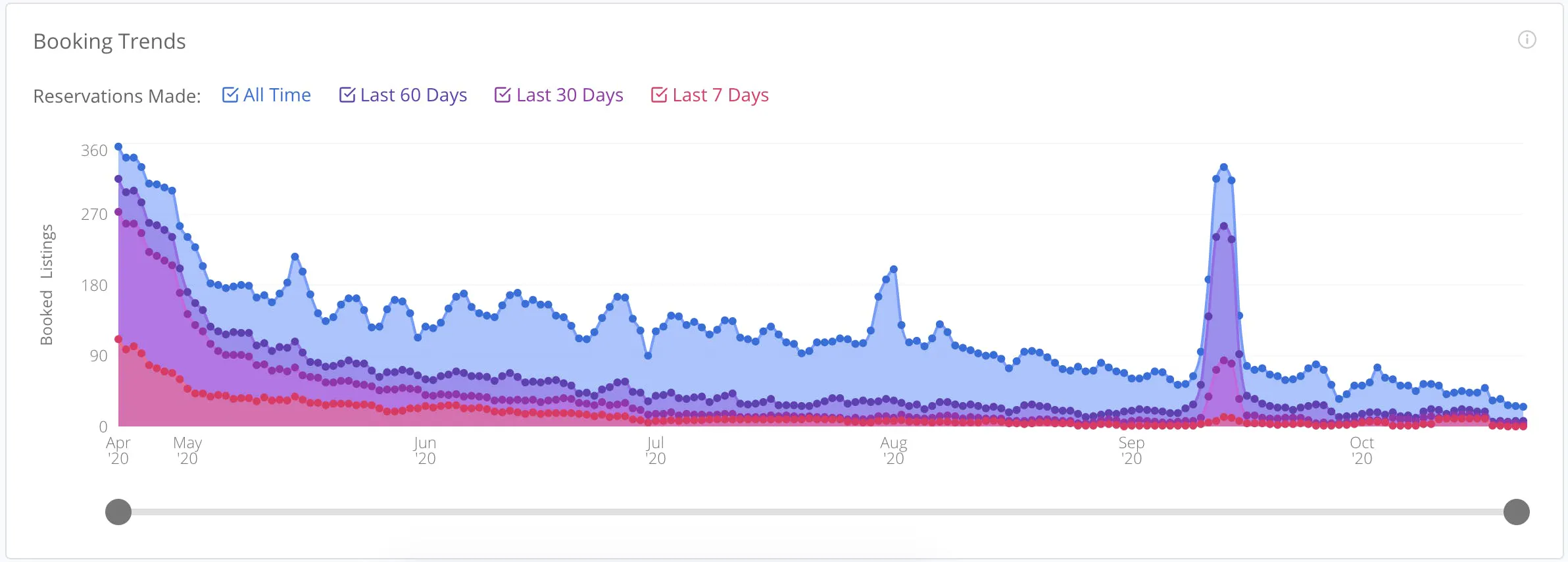The width and height of the screenshot is (1568, 562).
Task: Grab the left date range slider handle
Action: (118, 511)
